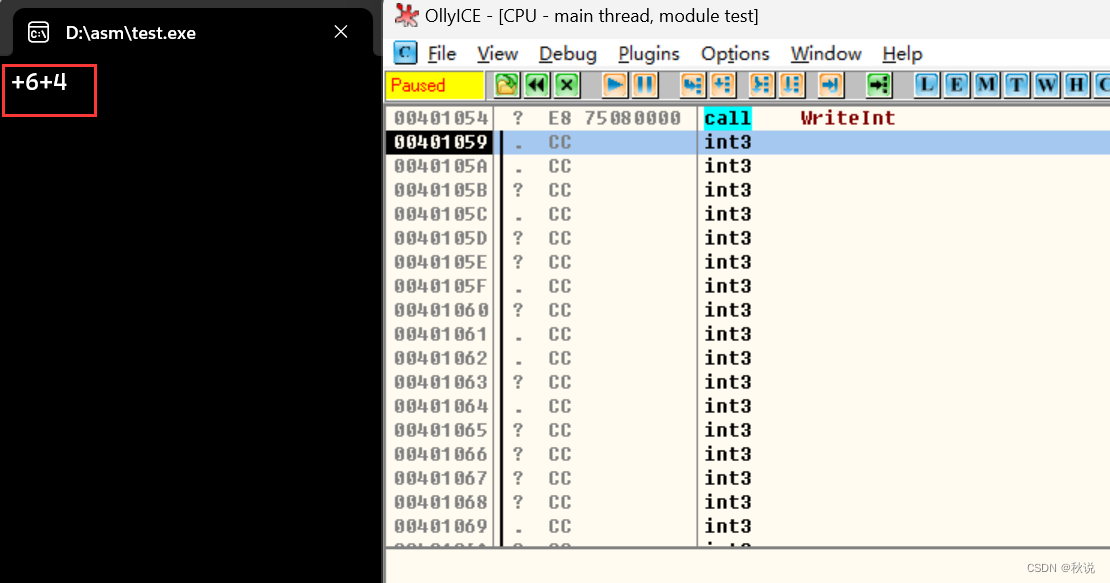Click the +6+4 console output text

coord(39,82)
